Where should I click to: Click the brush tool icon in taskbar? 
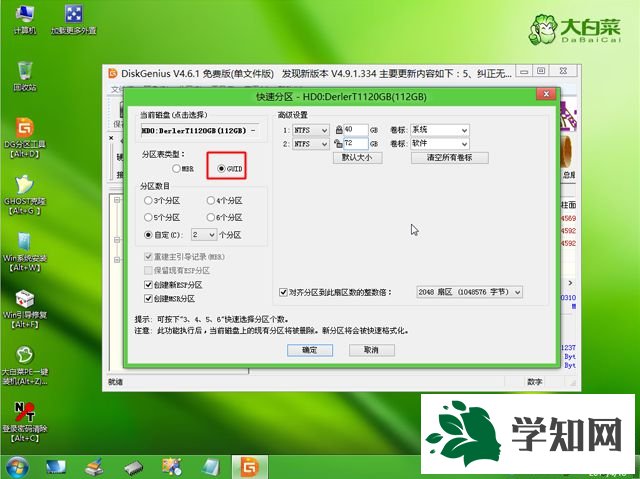pos(94,467)
